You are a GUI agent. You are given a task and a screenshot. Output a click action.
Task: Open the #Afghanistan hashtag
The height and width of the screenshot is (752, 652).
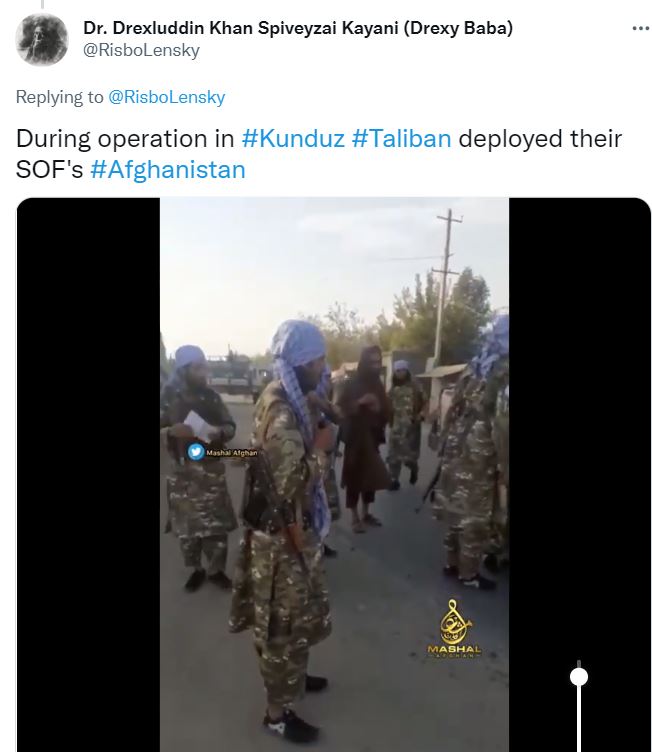168,170
